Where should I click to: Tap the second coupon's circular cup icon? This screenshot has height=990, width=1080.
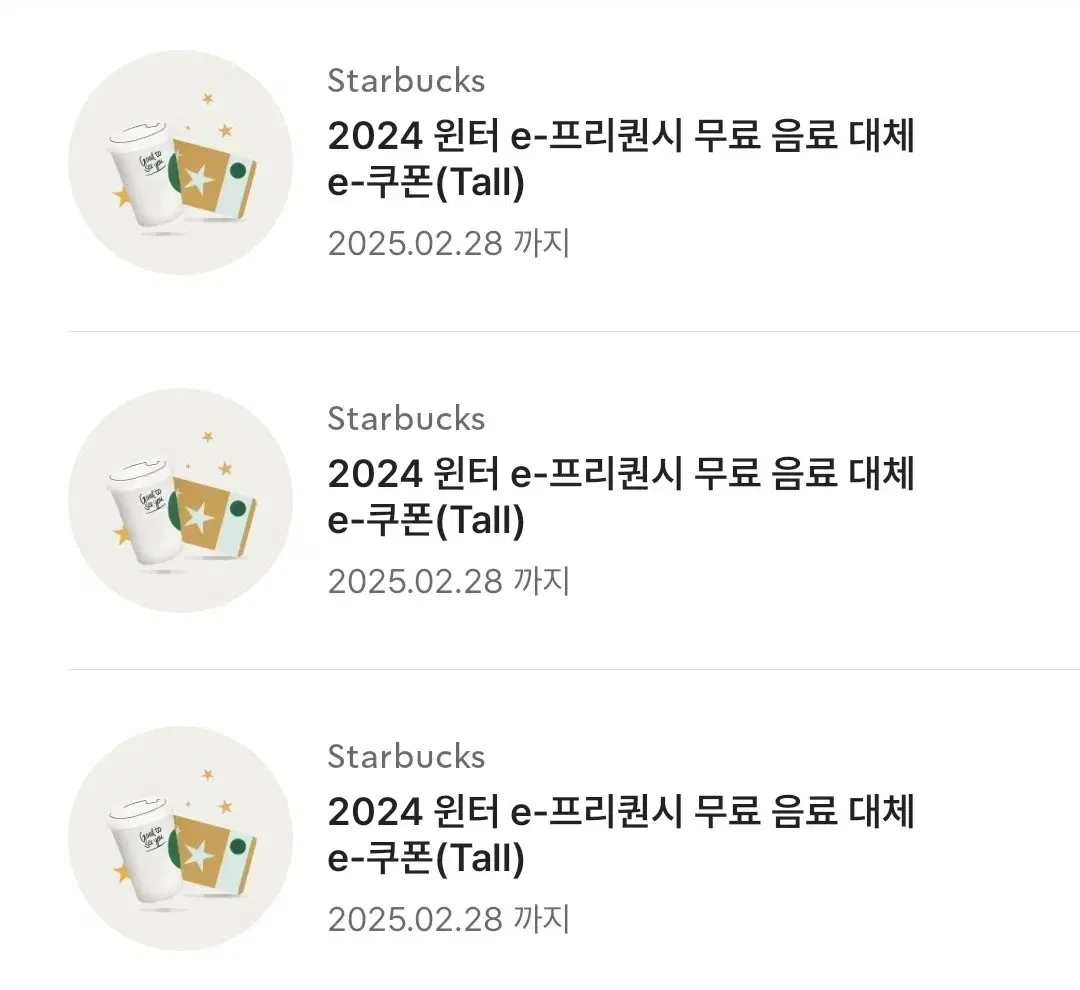[180, 501]
